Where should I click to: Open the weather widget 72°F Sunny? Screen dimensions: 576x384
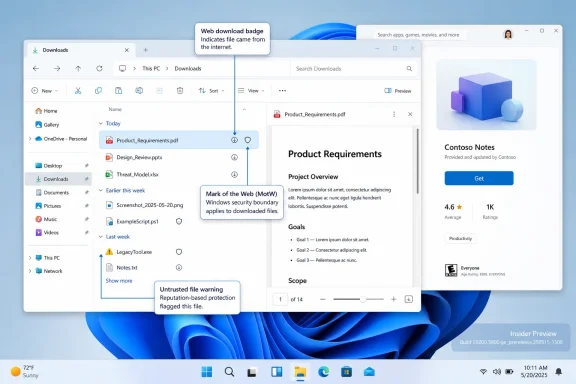point(25,372)
